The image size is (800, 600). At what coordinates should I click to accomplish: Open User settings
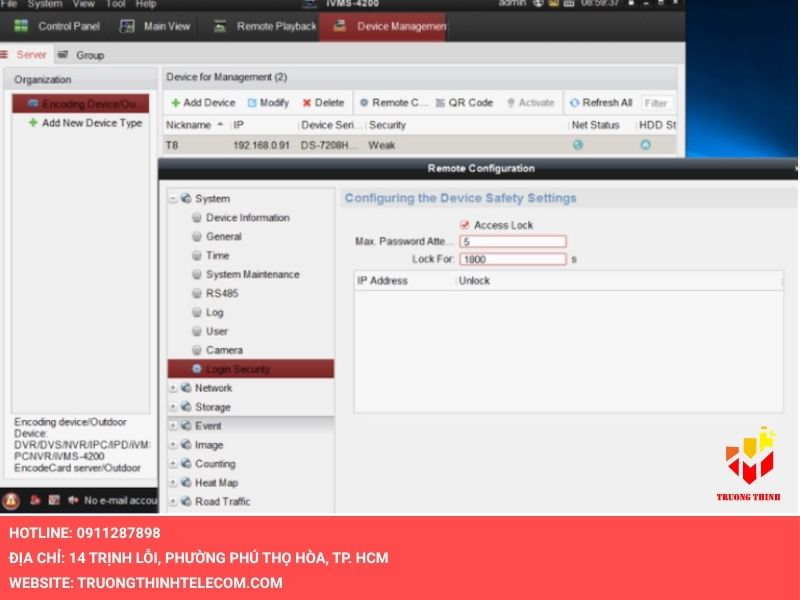point(217,331)
